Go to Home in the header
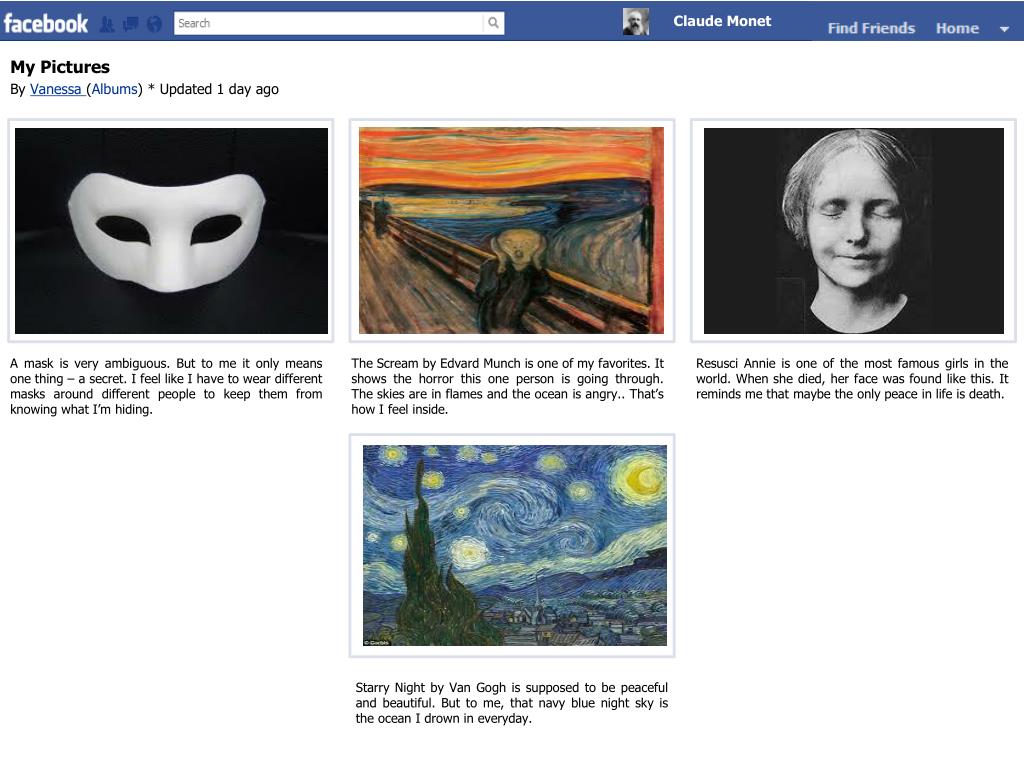1024x768 pixels. coord(957,28)
